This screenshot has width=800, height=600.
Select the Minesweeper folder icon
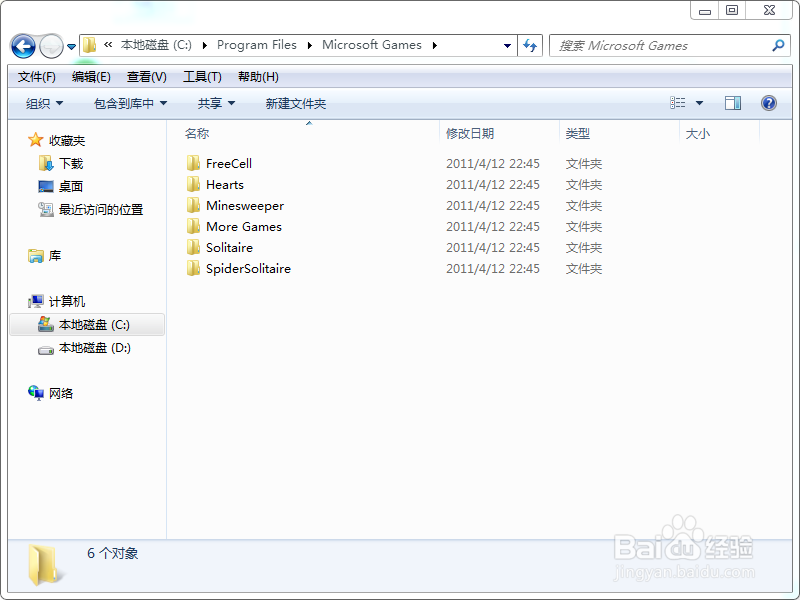coord(193,205)
